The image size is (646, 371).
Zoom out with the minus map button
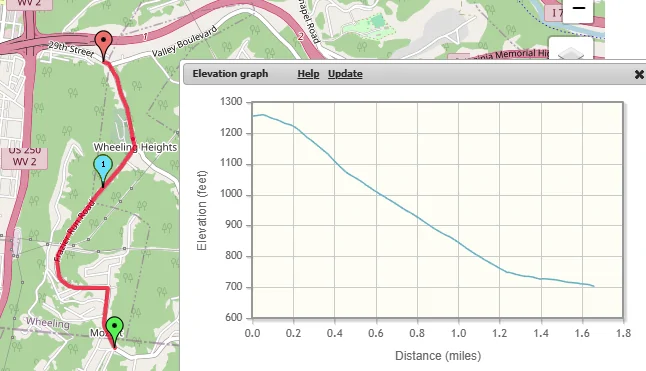pos(578,9)
